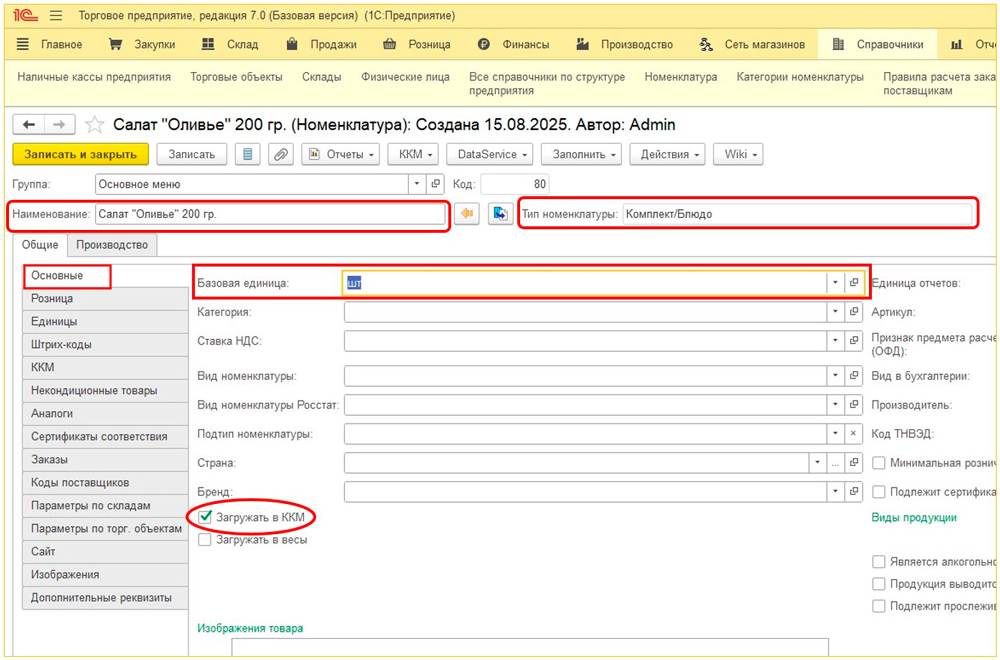Expand the Базовая единица dropdown list
1000x660 pixels.
tap(834, 284)
